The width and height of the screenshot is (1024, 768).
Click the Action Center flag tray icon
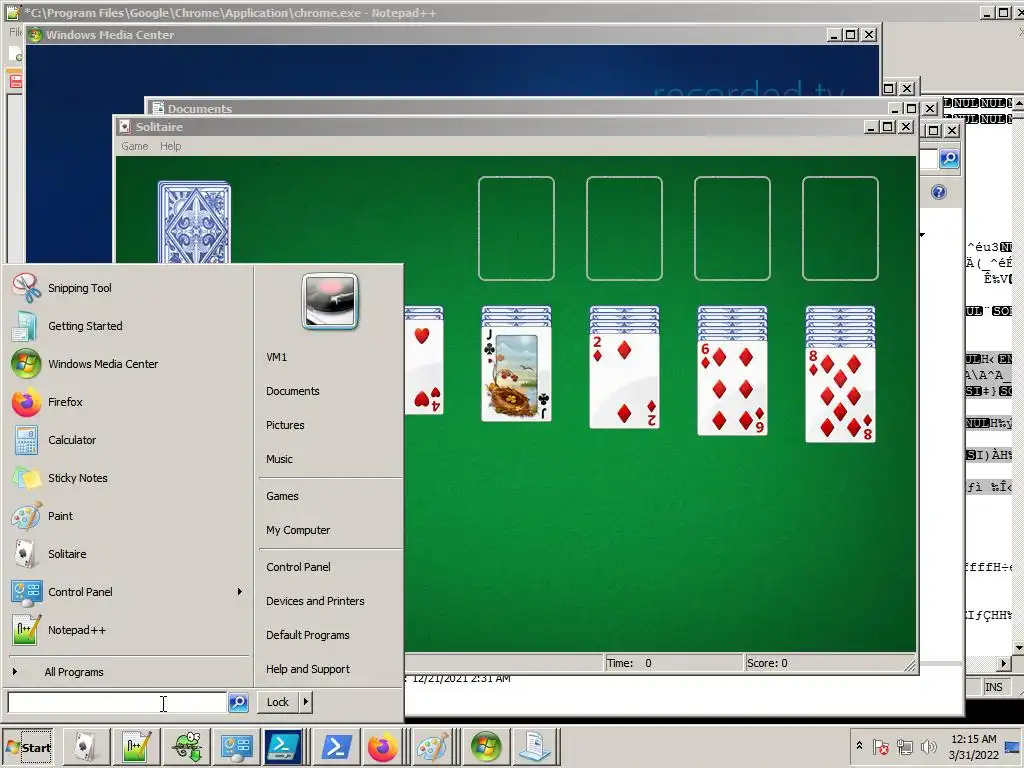[880, 746]
